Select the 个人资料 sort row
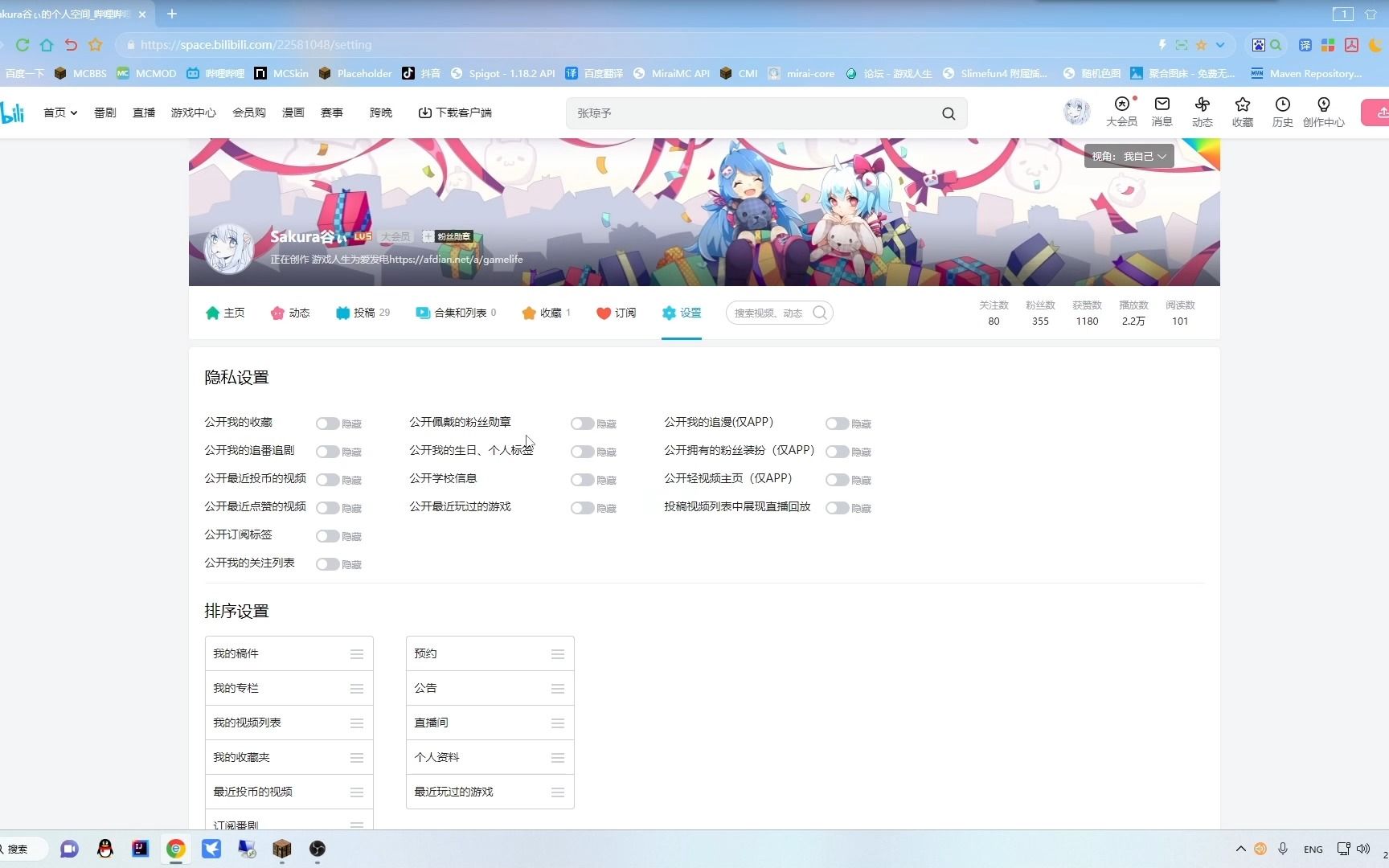Viewport: 1389px width, 868px height. tap(490, 758)
